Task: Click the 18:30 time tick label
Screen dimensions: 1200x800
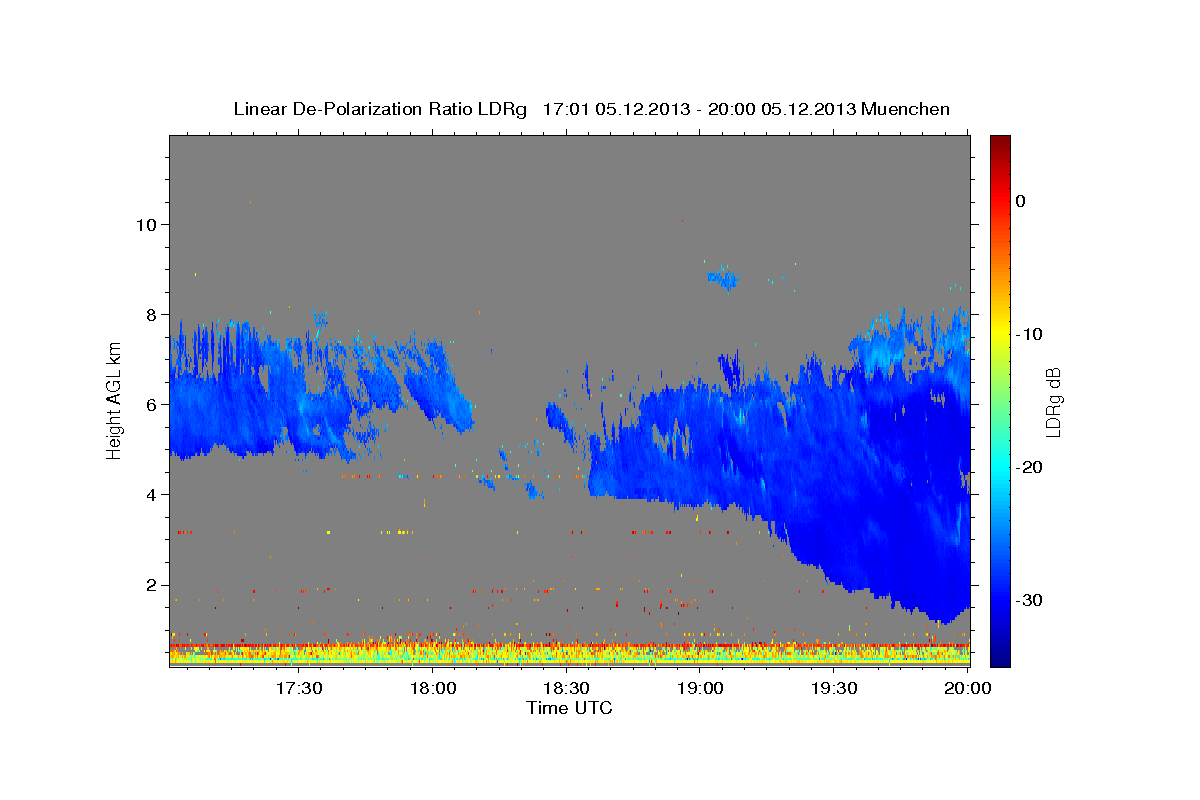Action: tap(567, 689)
